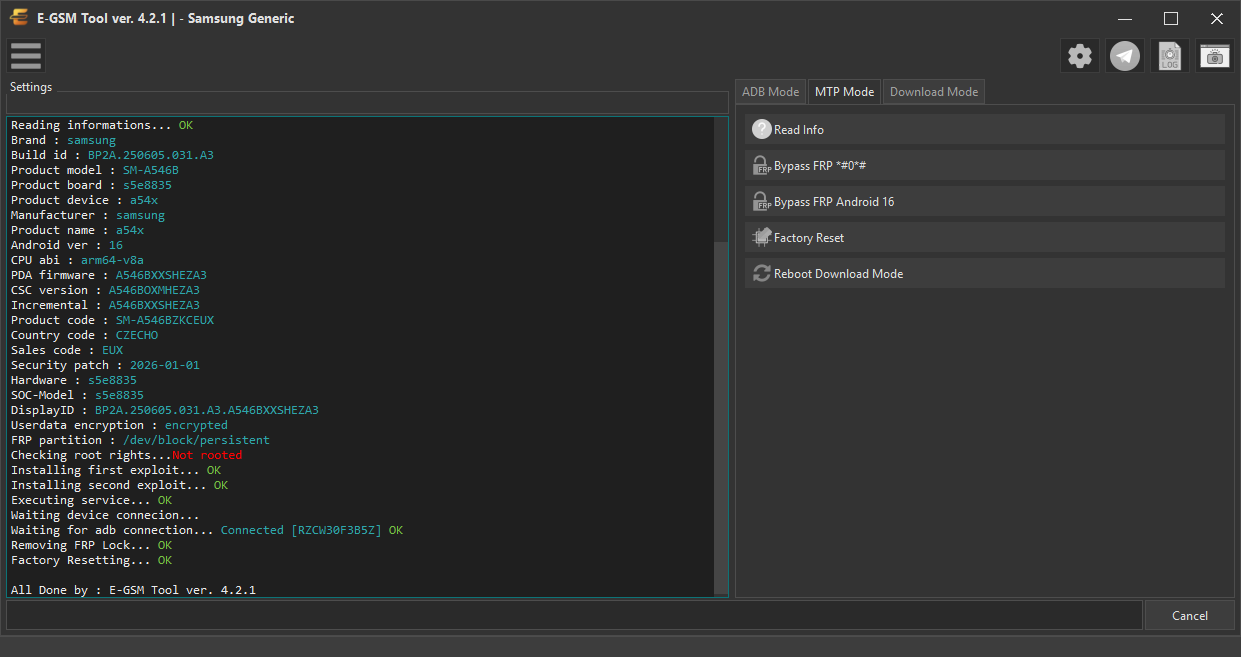This screenshot has height=657, width=1241.
Task: Click the E-GSM Tool app logo
Action: coord(18,18)
